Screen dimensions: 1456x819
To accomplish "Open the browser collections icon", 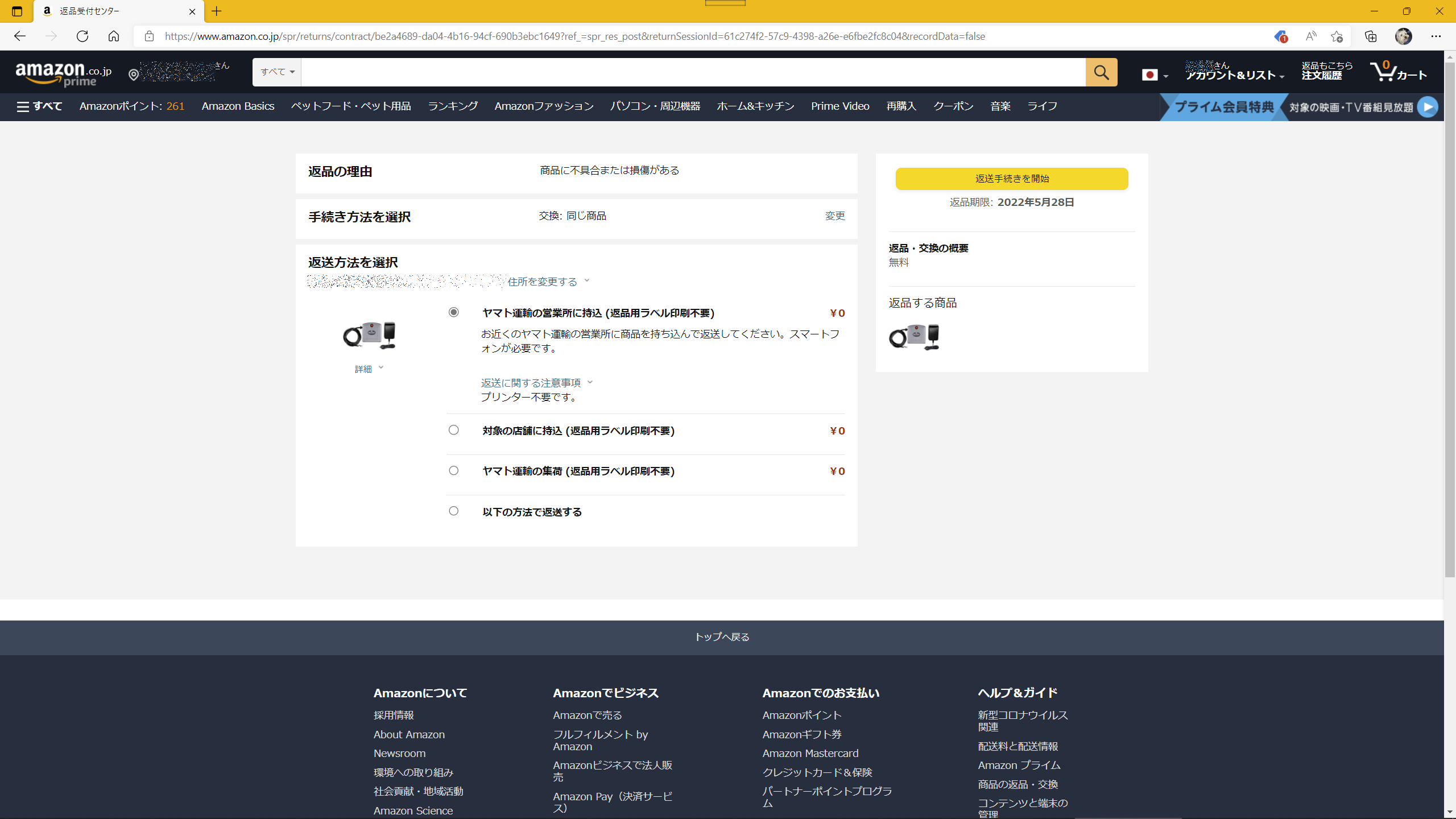I will [x=1371, y=36].
